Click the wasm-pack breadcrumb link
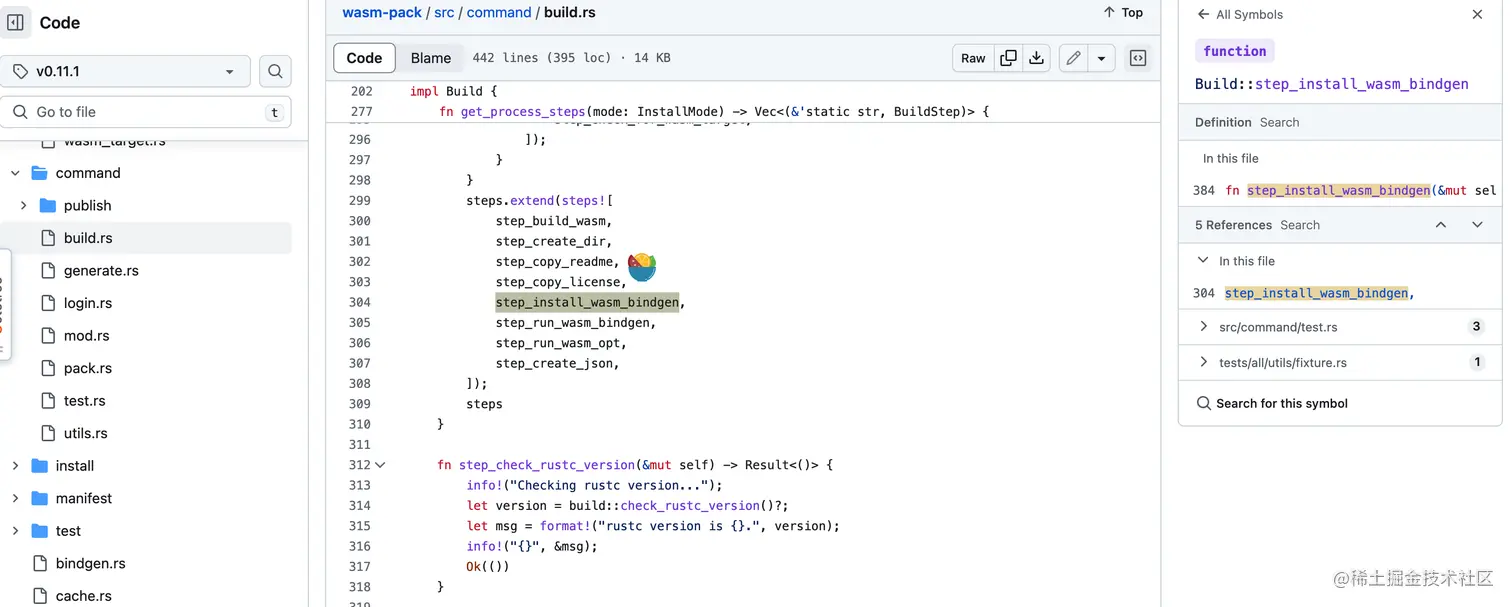Screen dimensions: 1512x607 [382, 12]
